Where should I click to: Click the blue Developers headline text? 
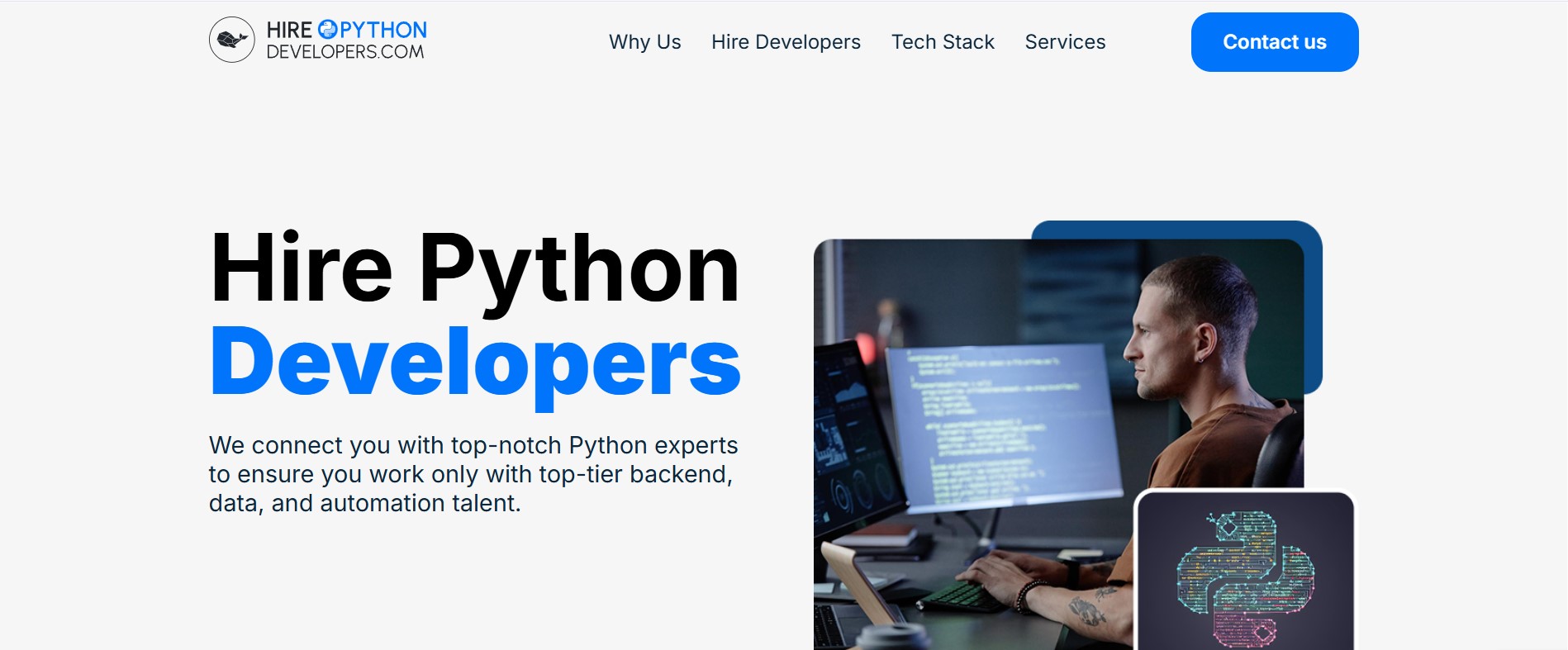(x=475, y=363)
